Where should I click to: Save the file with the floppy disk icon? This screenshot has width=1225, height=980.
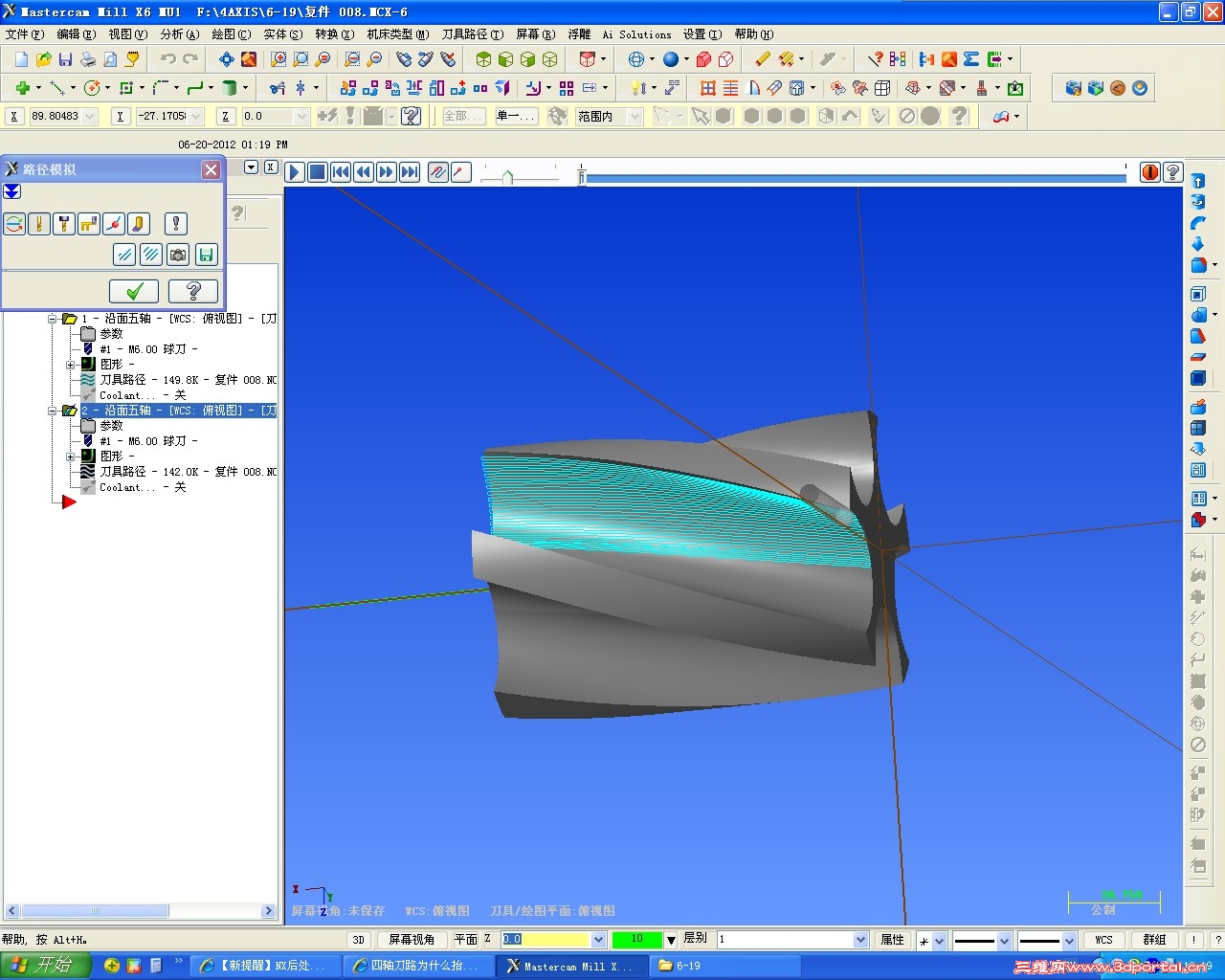[65, 59]
